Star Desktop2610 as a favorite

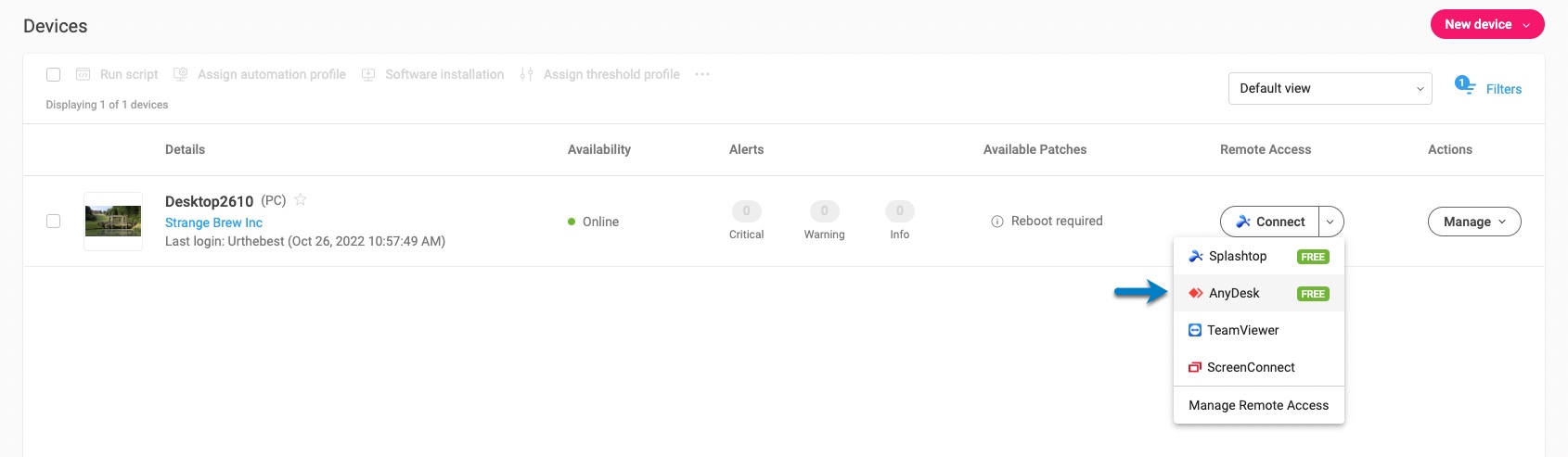click(x=301, y=199)
